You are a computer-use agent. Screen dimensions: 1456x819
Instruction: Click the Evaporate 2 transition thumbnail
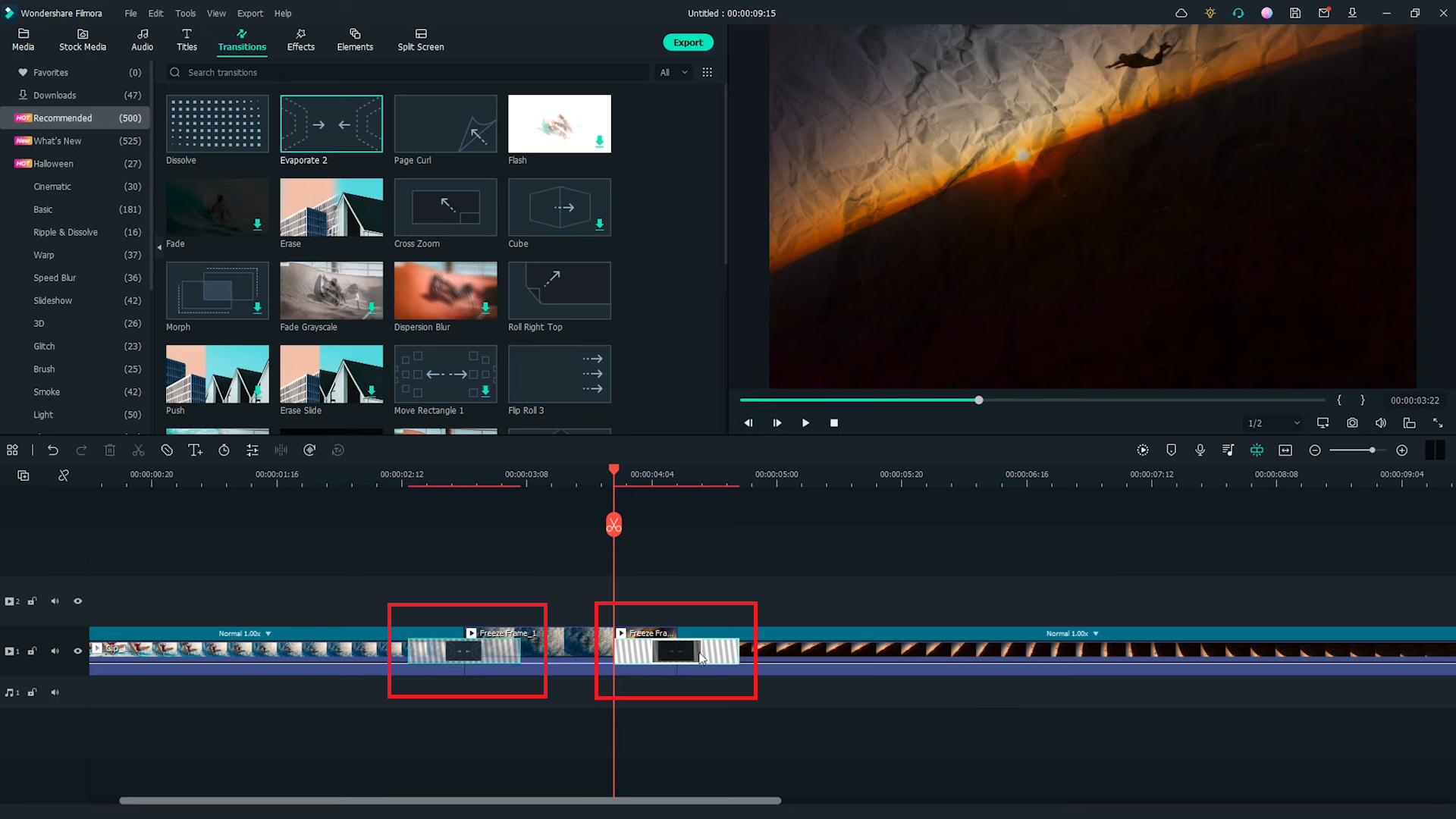coord(332,123)
